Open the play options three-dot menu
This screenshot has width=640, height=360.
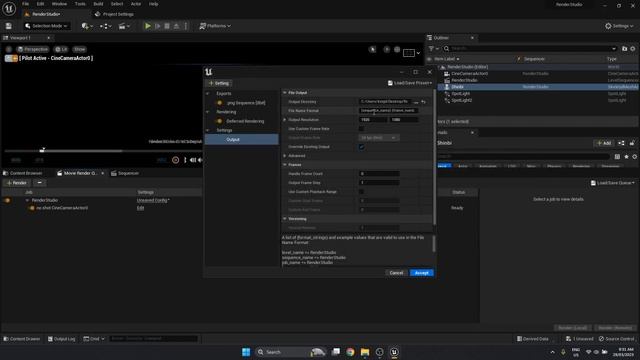186,26
